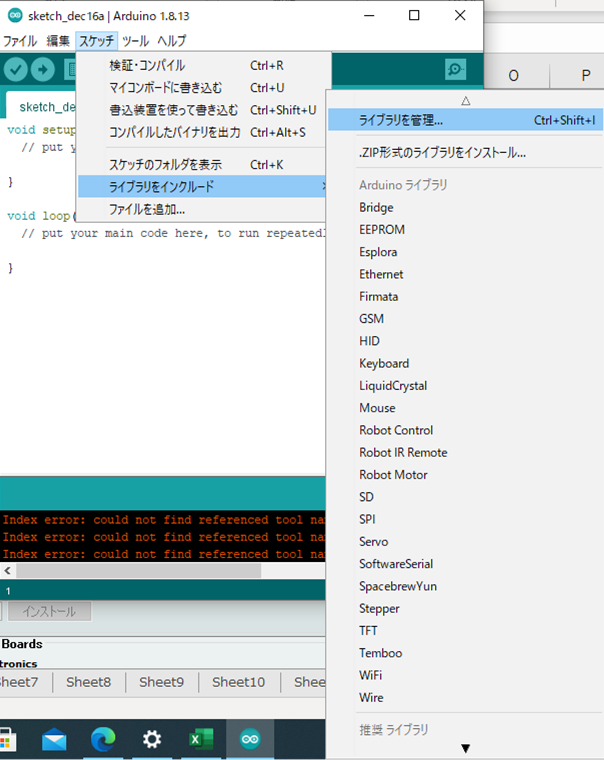Open the ファイル menu

click(20, 41)
